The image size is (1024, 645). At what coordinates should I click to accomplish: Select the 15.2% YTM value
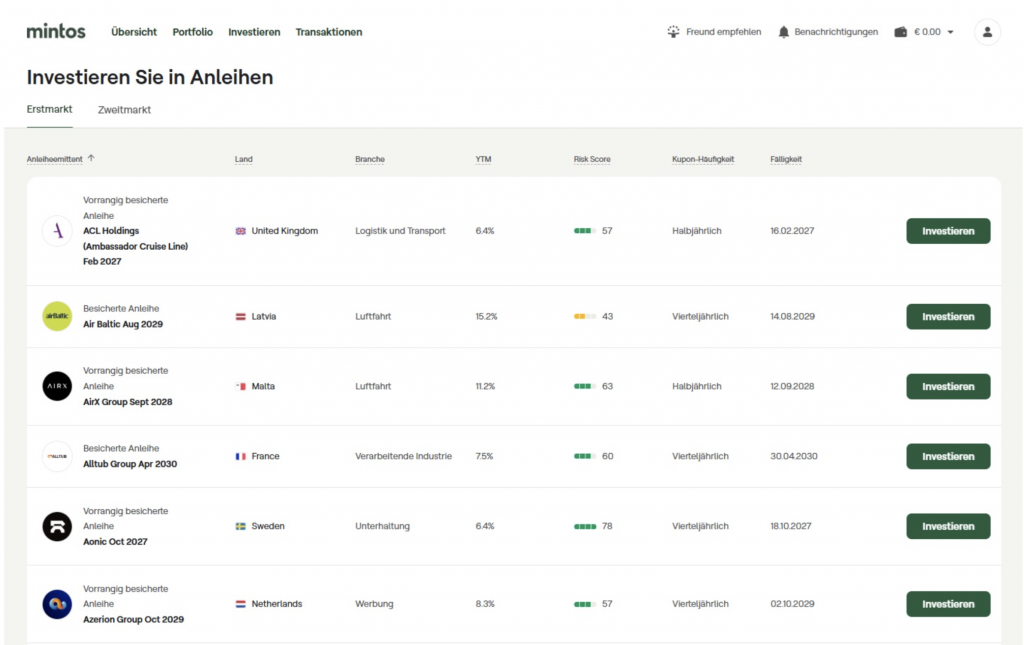pyautogui.click(x=486, y=316)
